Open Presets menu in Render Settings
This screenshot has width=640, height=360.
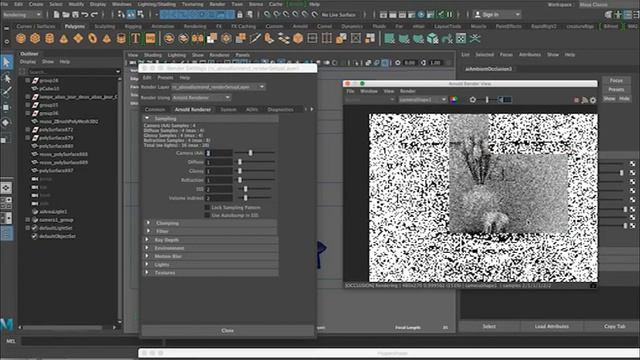[x=165, y=78]
